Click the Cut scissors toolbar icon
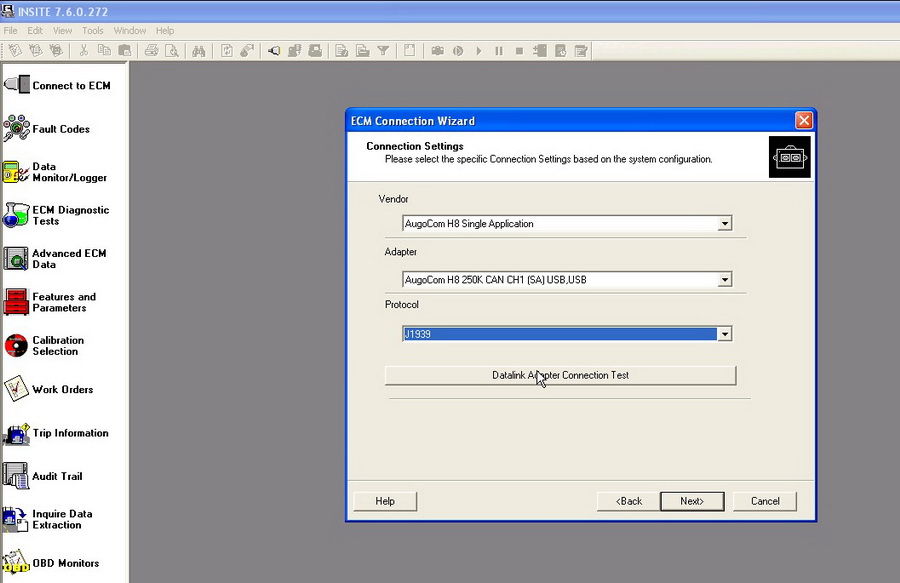 (x=84, y=50)
